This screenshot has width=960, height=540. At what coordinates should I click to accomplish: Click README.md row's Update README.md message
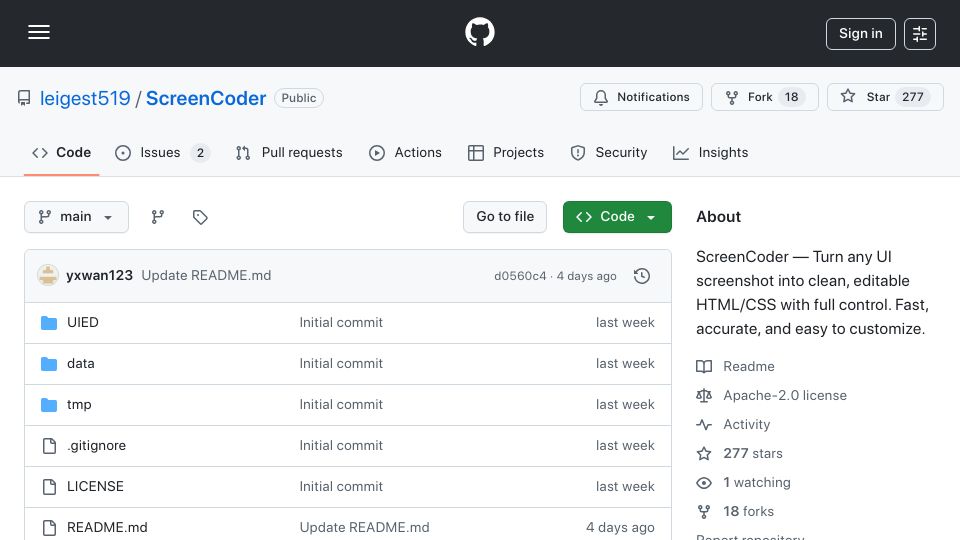coord(364,528)
